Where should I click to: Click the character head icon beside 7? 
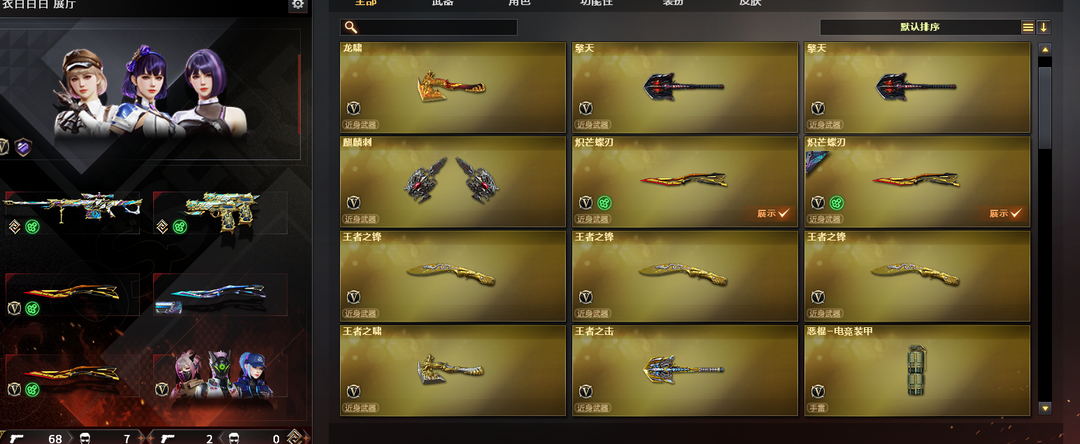[x=85, y=438]
